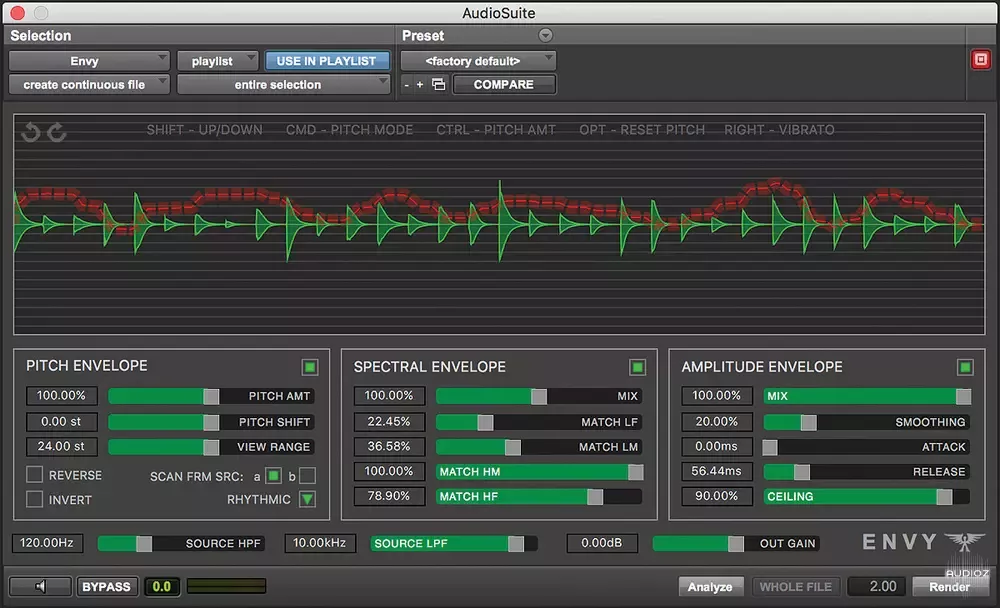Click the 56.44ms release field
Image resolution: width=1000 pixels, height=608 pixels.
point(717,471)
